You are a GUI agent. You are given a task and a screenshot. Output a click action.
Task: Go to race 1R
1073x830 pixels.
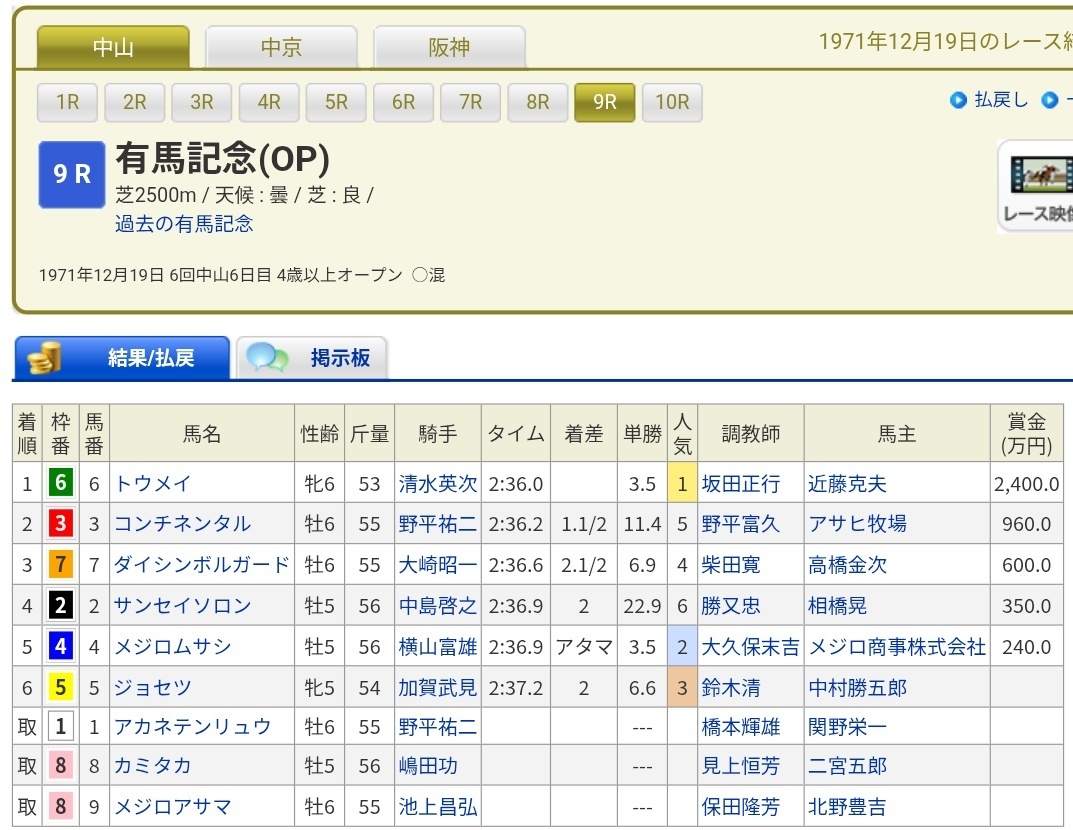tap(67, 102)
